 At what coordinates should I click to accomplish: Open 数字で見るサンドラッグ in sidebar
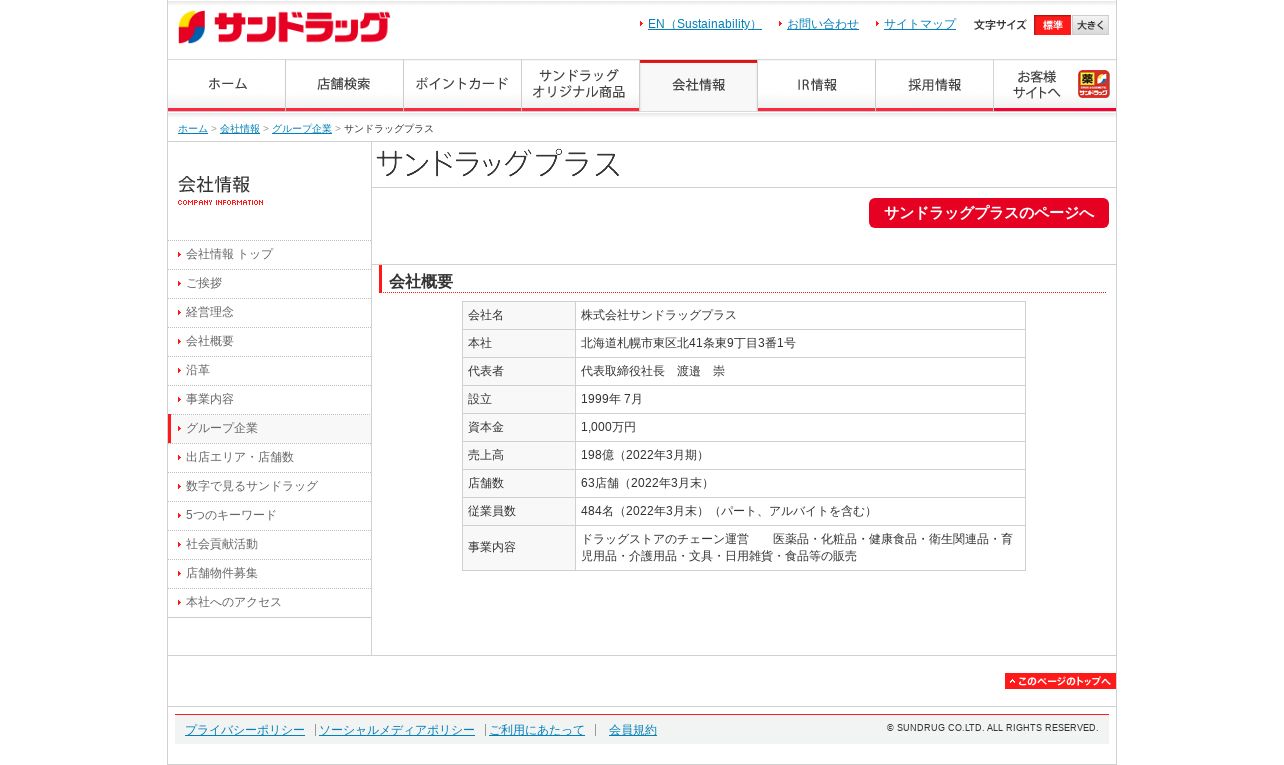coord(269,487)
